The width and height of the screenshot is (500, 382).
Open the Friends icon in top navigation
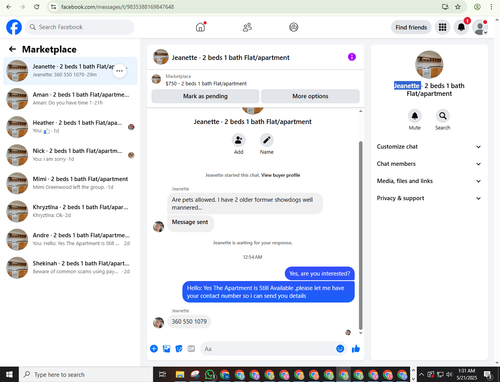point(247,27)
